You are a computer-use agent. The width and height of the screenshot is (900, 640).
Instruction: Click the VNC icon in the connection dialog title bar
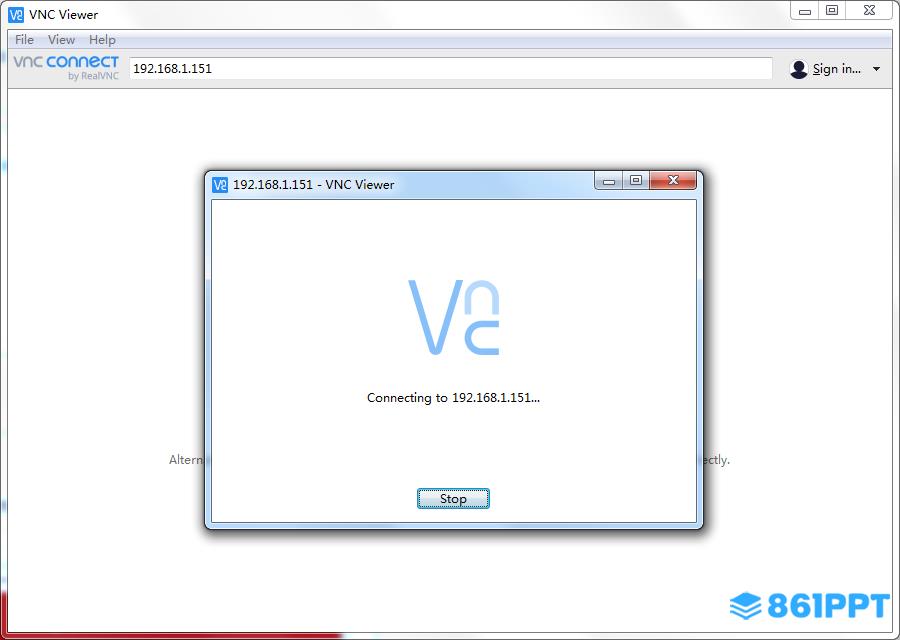tap(220, 185)
